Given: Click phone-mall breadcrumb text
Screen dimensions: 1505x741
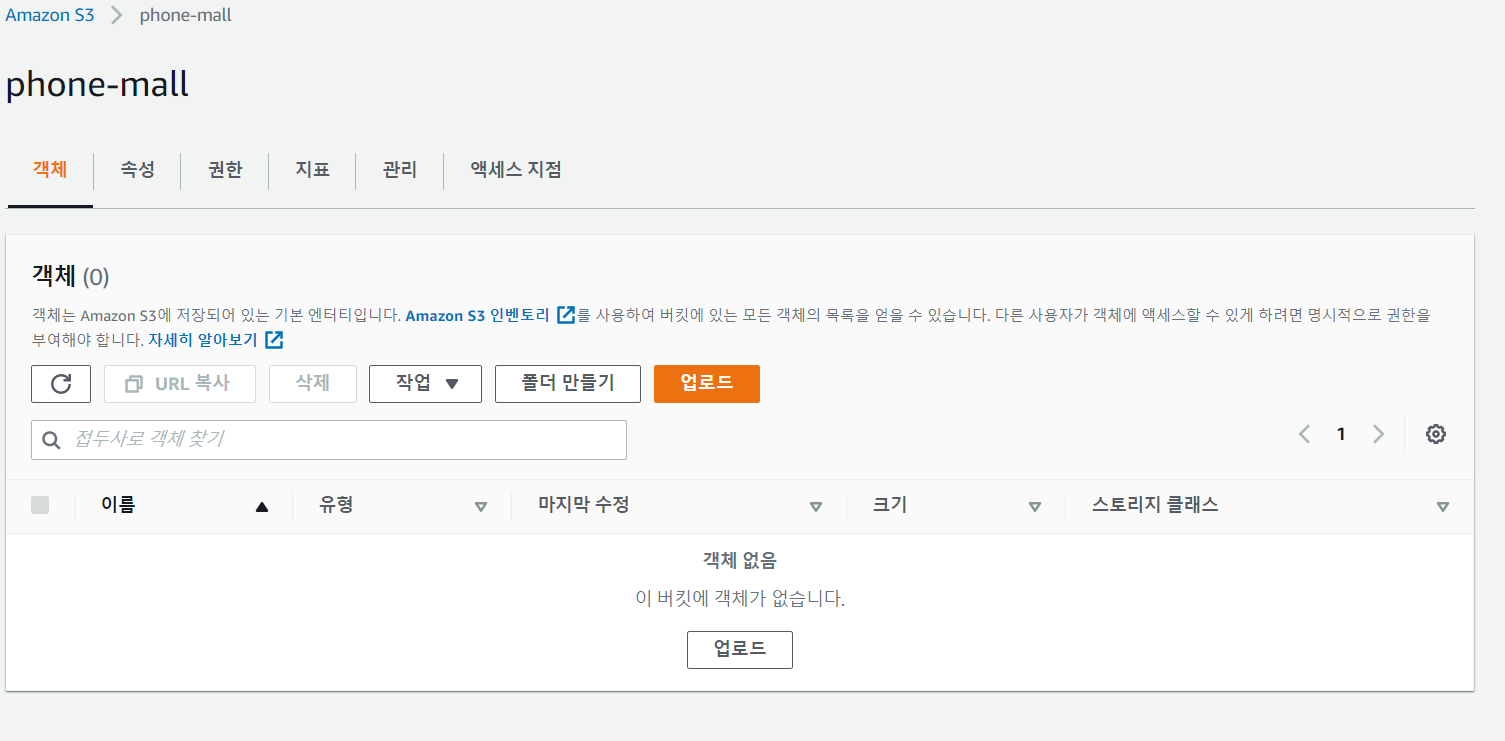Looking at the screenshot, I should click(186, 16).
